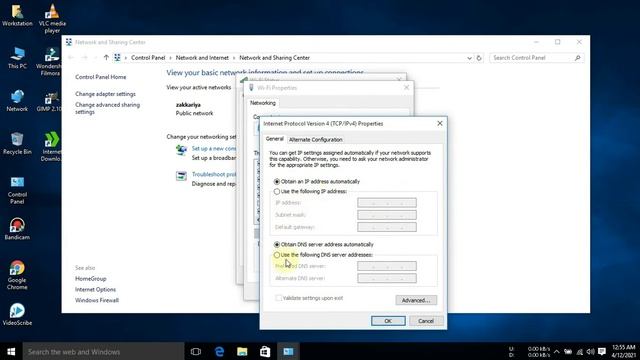Open VLC media player desktop icon

52,18
